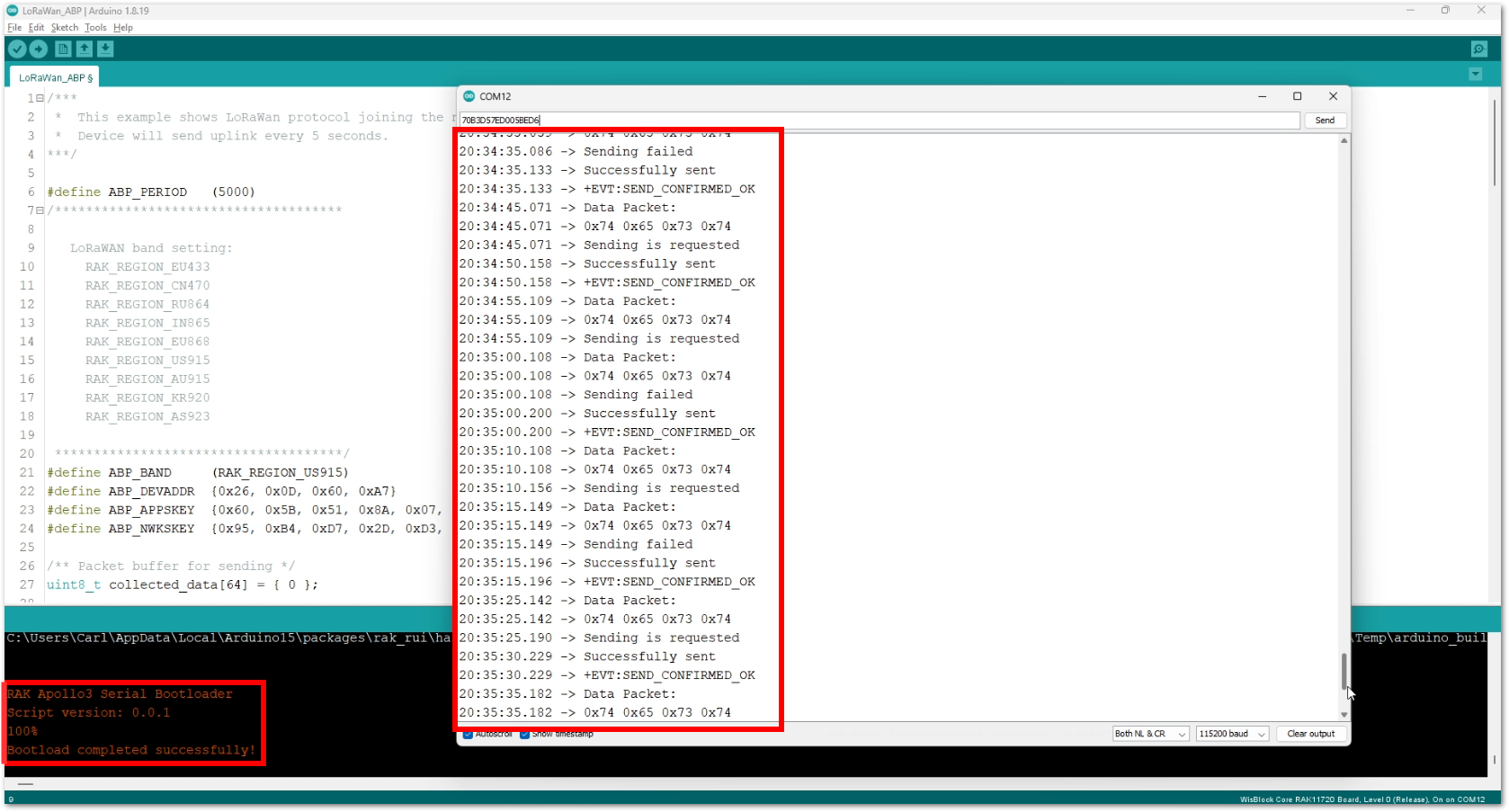Toggle the Autoscroll checkbox
1509x812 pixels.
click(x=468, y=735)
